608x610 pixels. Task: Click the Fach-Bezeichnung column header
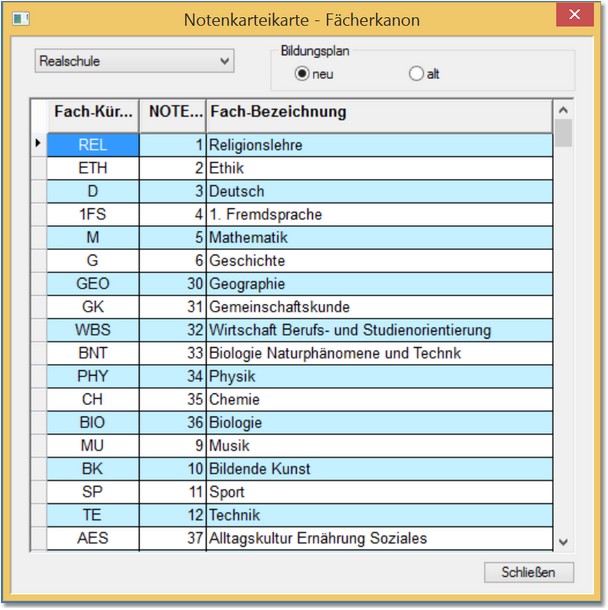coord(378,112)
